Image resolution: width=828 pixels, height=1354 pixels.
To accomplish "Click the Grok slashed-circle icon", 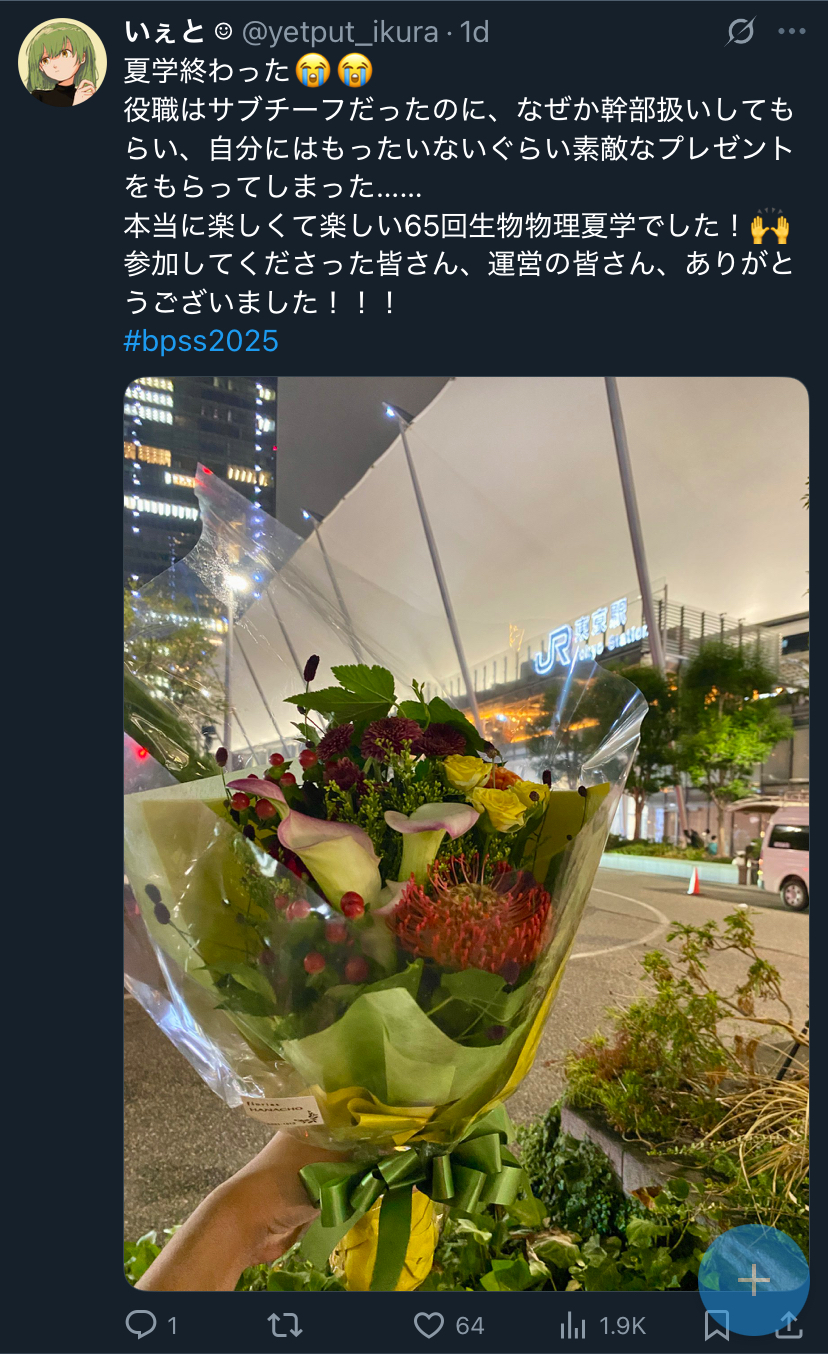I will [740, 32].
